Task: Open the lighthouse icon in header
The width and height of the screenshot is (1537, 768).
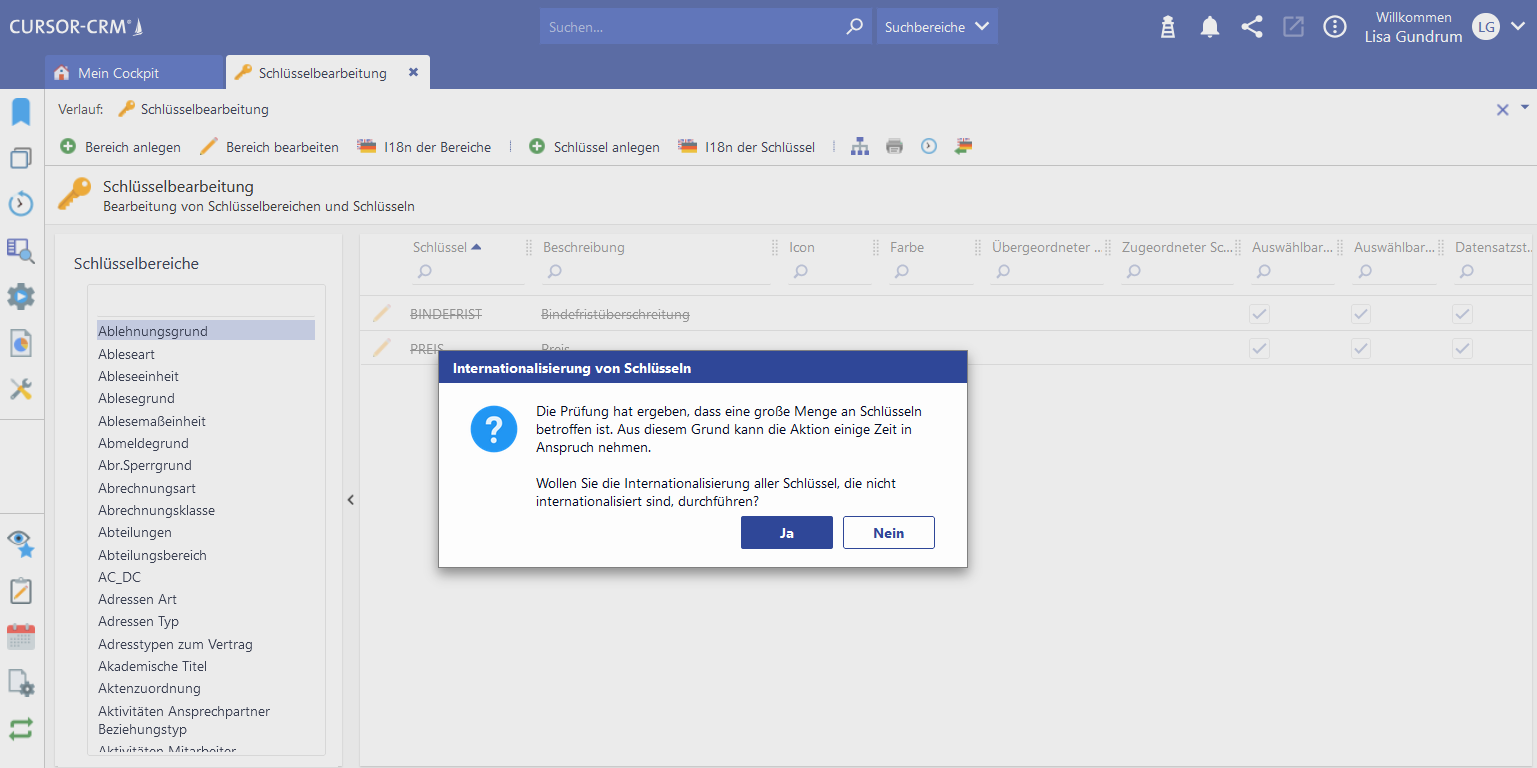Action: coord(1167,27)
